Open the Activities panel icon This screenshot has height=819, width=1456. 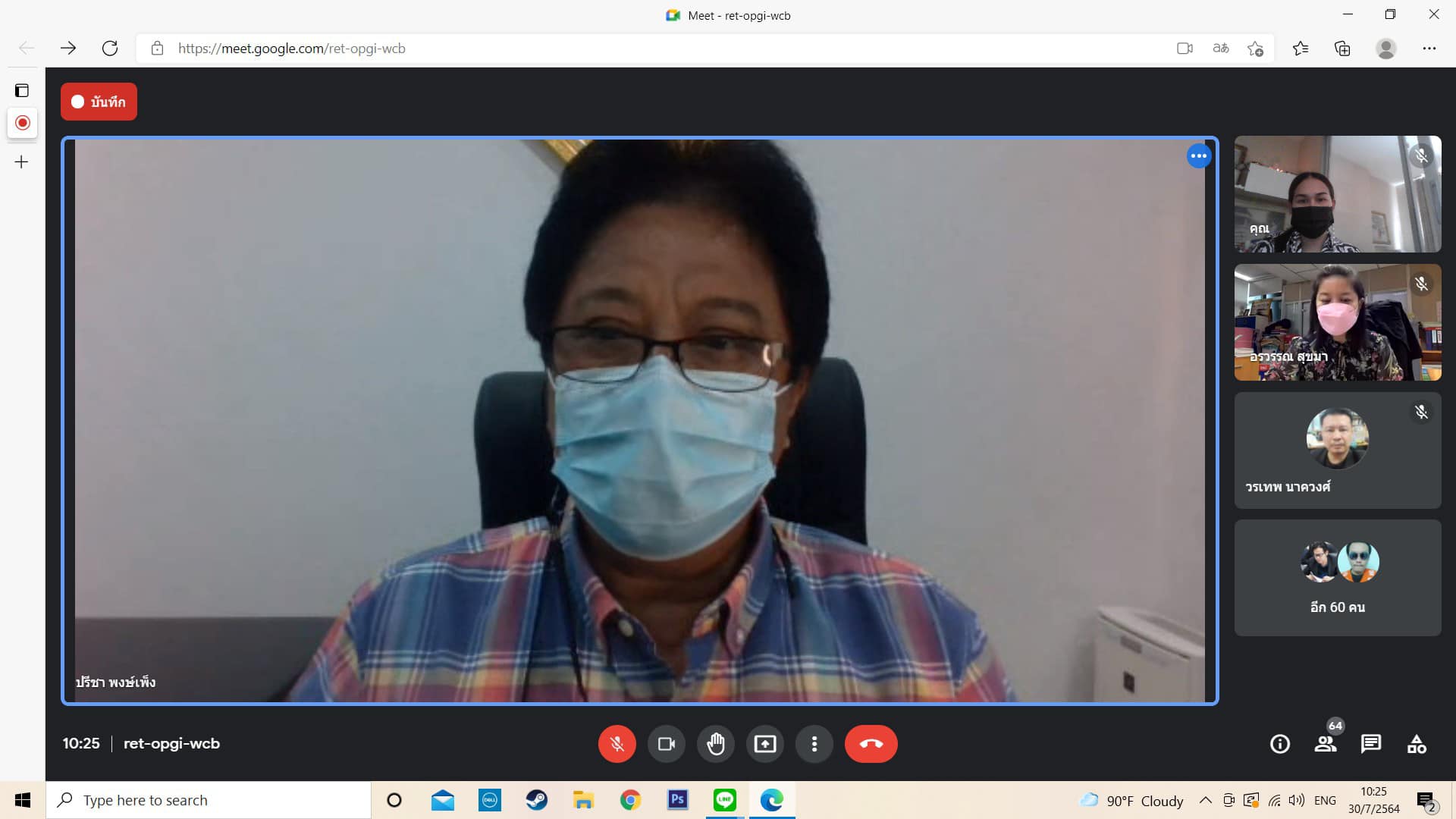click(1416, 744)
